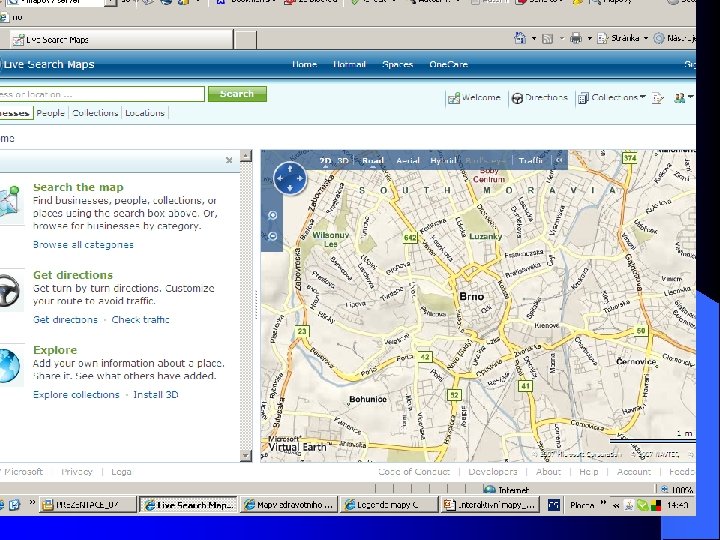This screenshot has height=540, width=720.
Task: Open OneCare in the Live Search header
Action: point(449,64)
